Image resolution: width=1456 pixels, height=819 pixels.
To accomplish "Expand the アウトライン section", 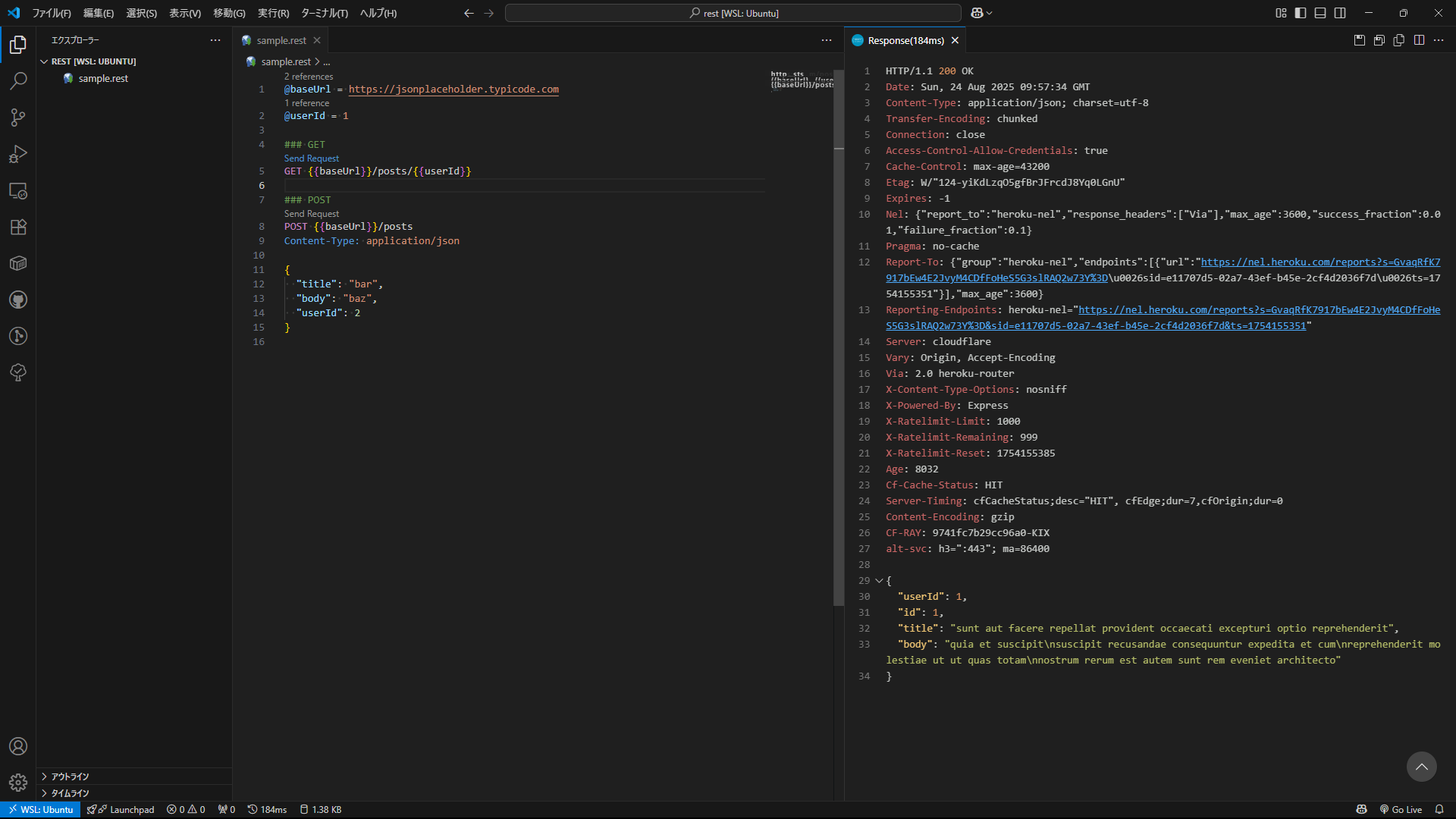I will (70, 777).
